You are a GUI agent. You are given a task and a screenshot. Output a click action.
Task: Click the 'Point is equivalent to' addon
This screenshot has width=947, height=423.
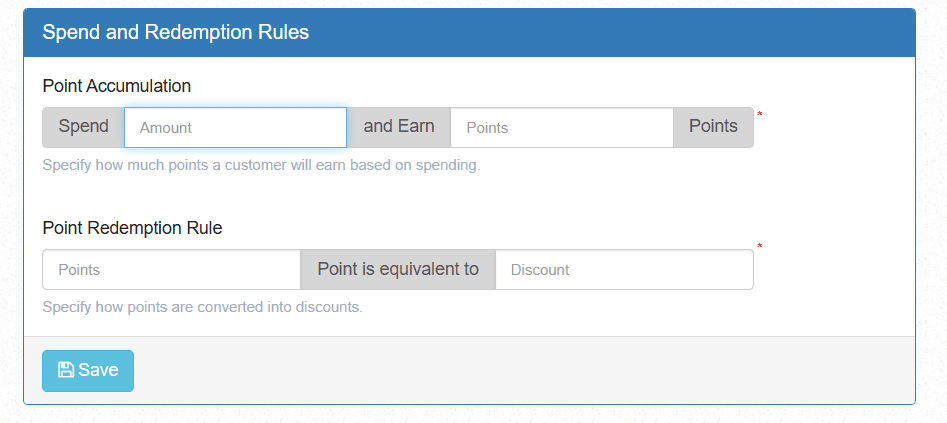coord(398,270)
